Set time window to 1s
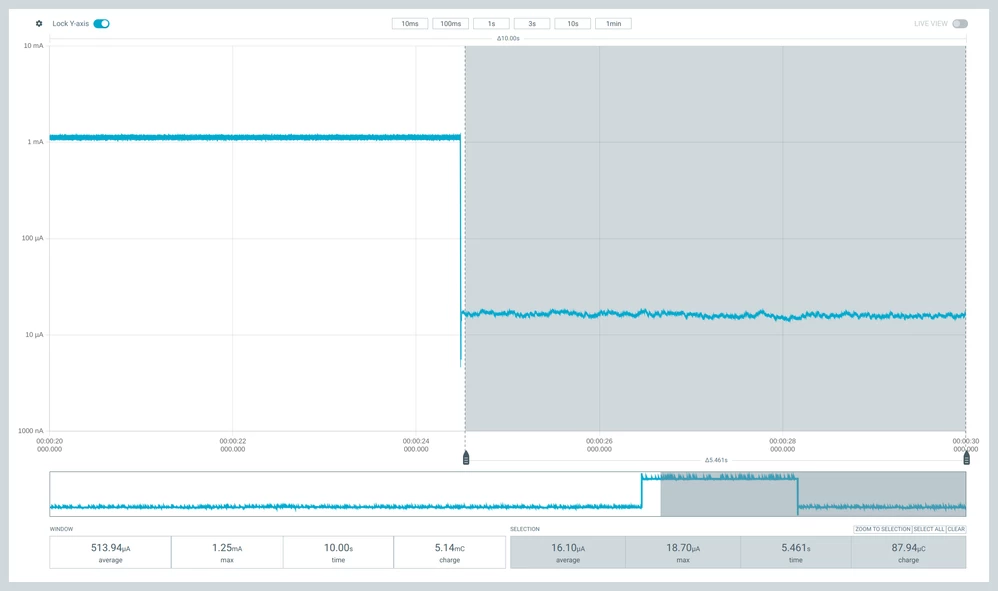998x591 pixels. (x=491, y=24)
